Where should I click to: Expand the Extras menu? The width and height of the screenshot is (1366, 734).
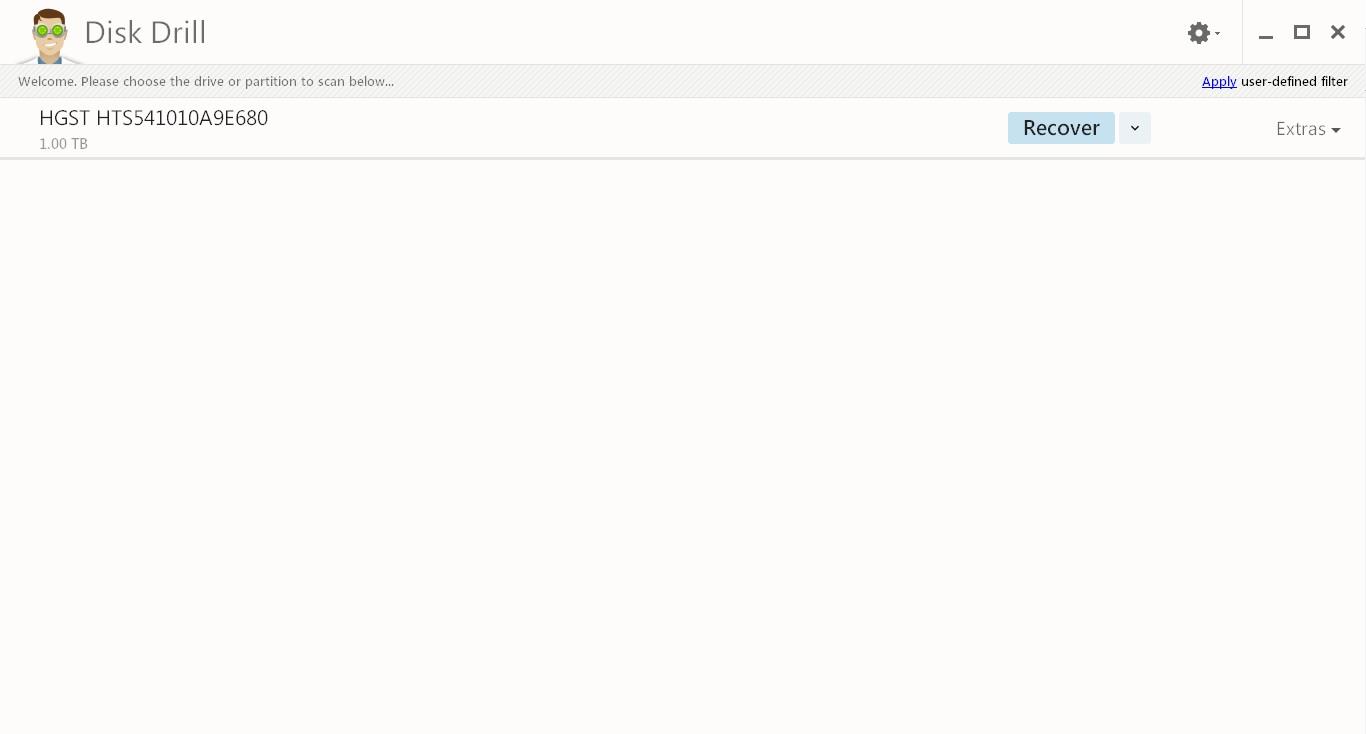point(1308,129)
